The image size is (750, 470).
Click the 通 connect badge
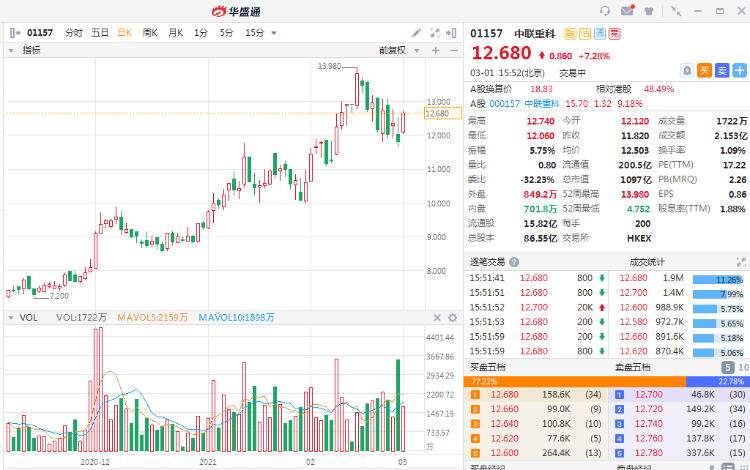click(600, 33)
